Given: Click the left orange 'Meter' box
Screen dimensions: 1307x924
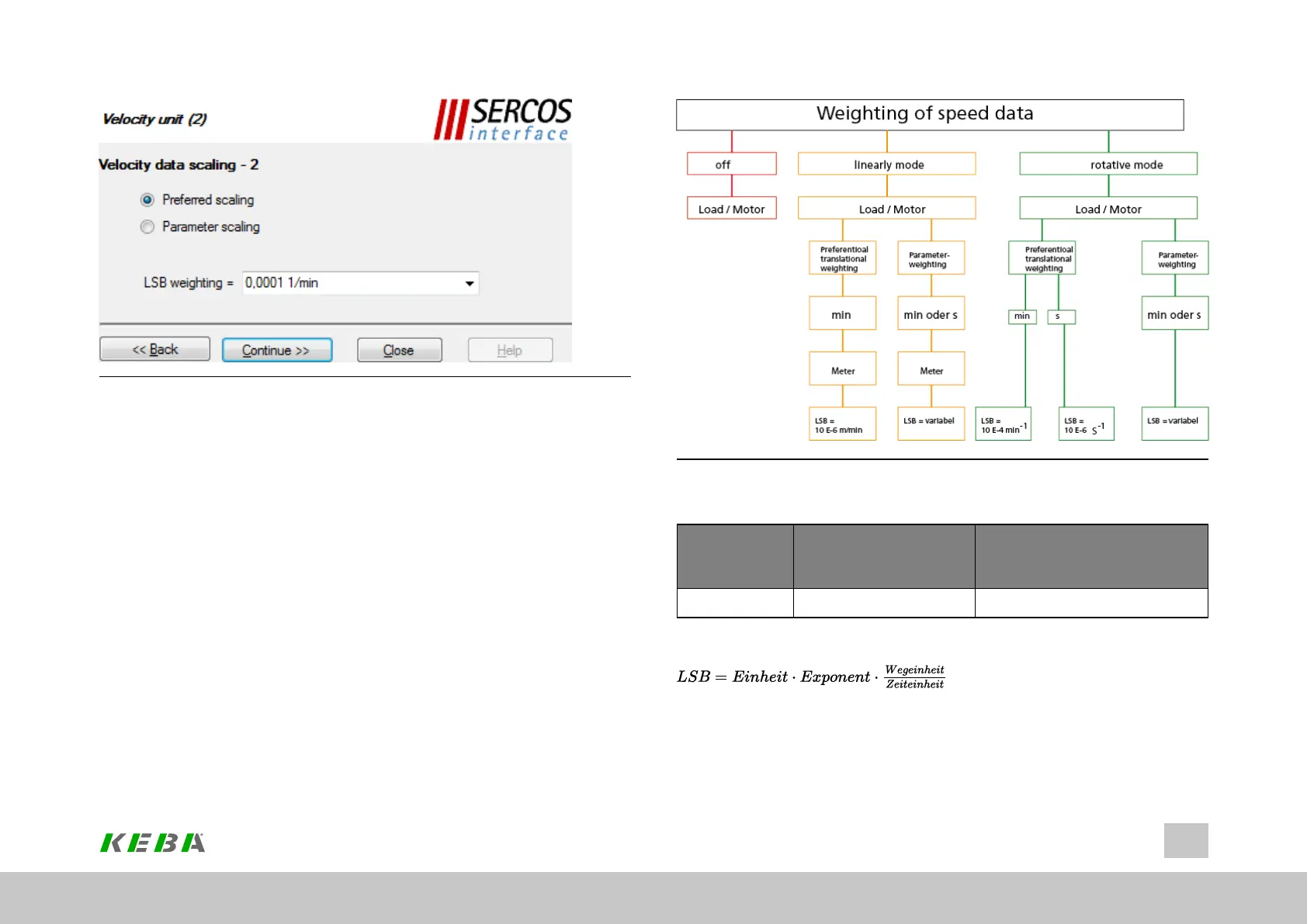Looking at the screenshot, I should coord(843,369).
